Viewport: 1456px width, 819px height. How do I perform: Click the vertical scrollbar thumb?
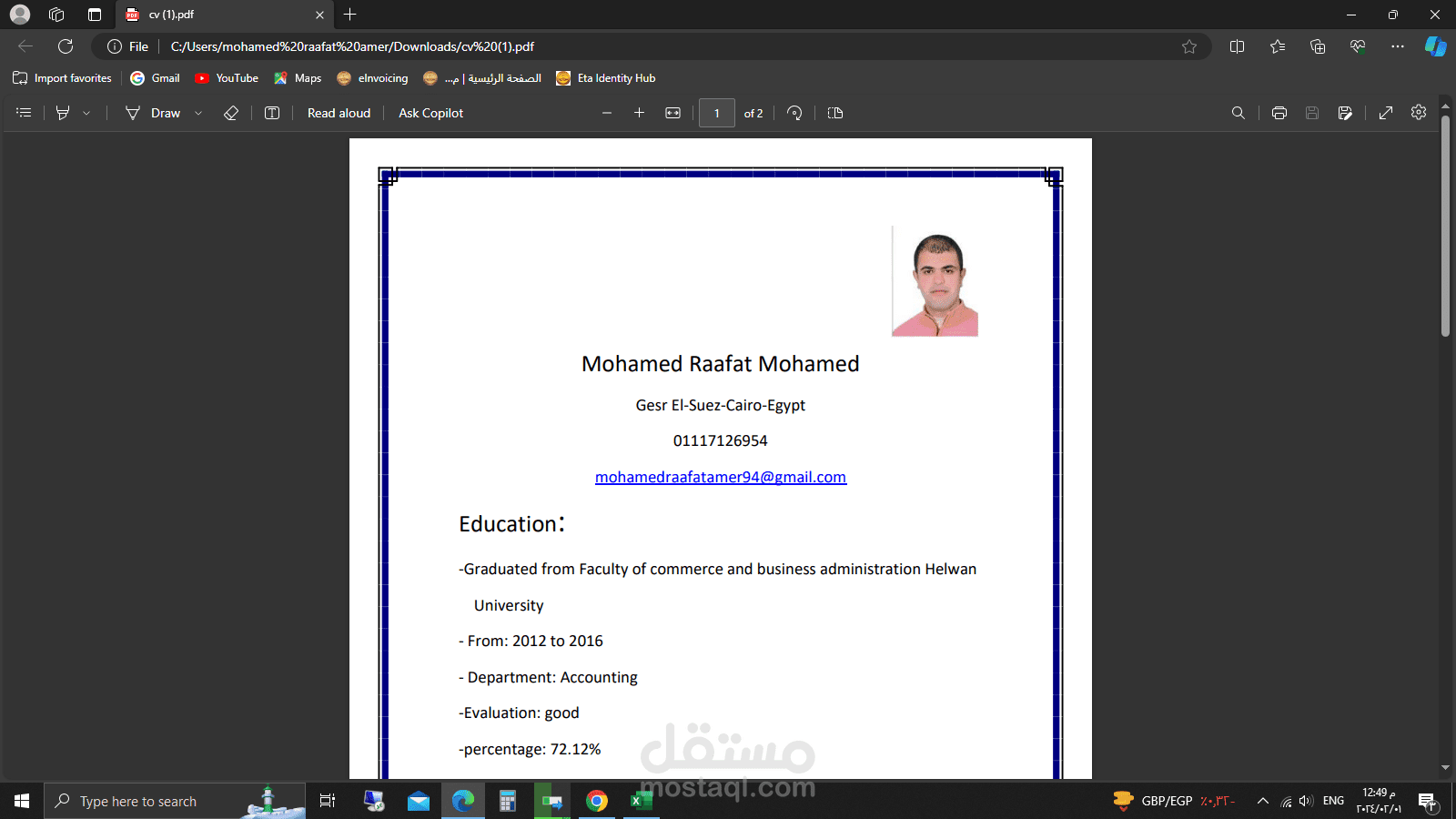pos(1445,226)
